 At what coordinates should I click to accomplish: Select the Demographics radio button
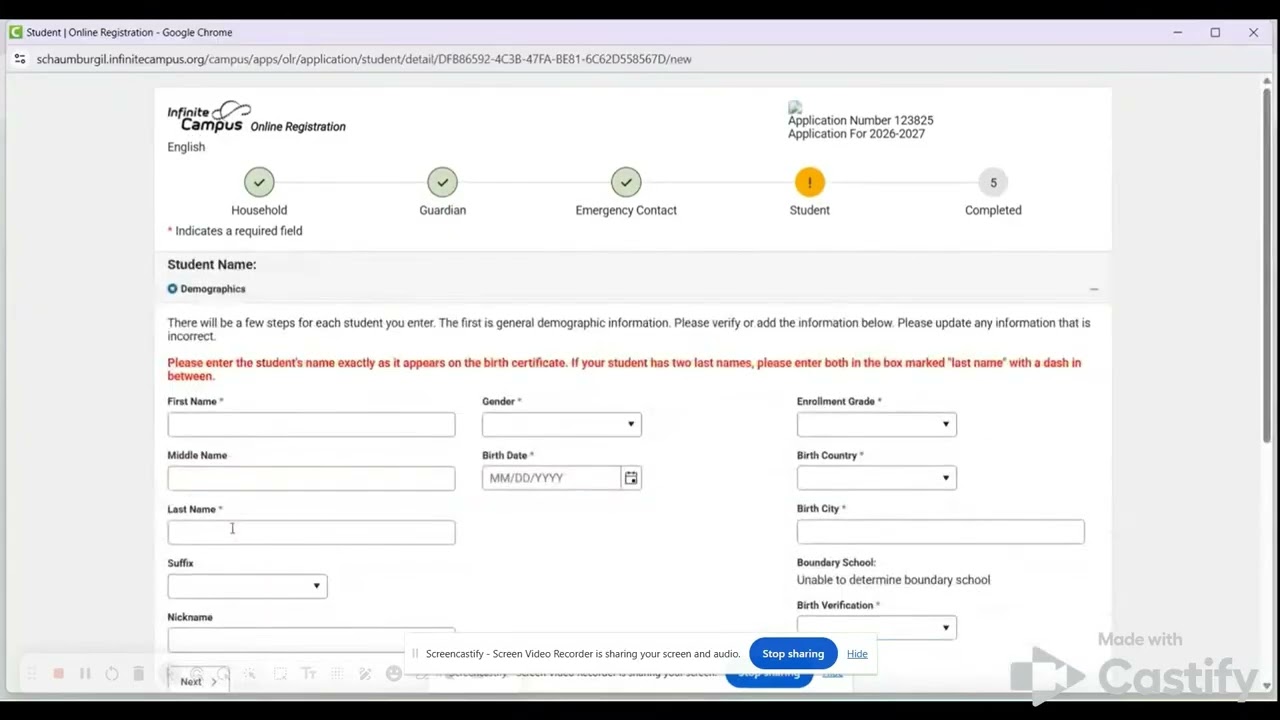click(172, 289)
